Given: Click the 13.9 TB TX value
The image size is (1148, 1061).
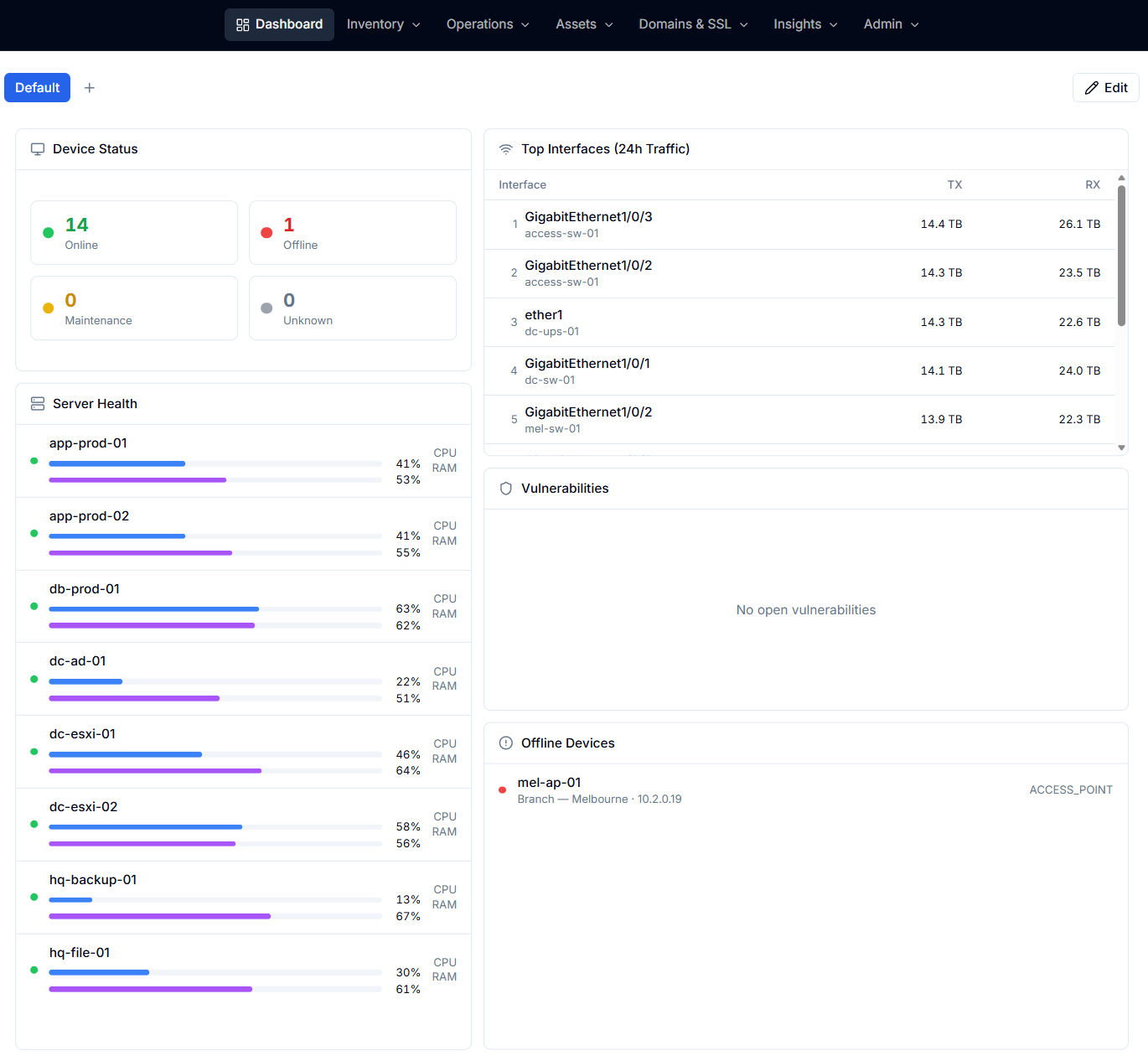Looking at the screenshot, I should (x=941, y=420).
